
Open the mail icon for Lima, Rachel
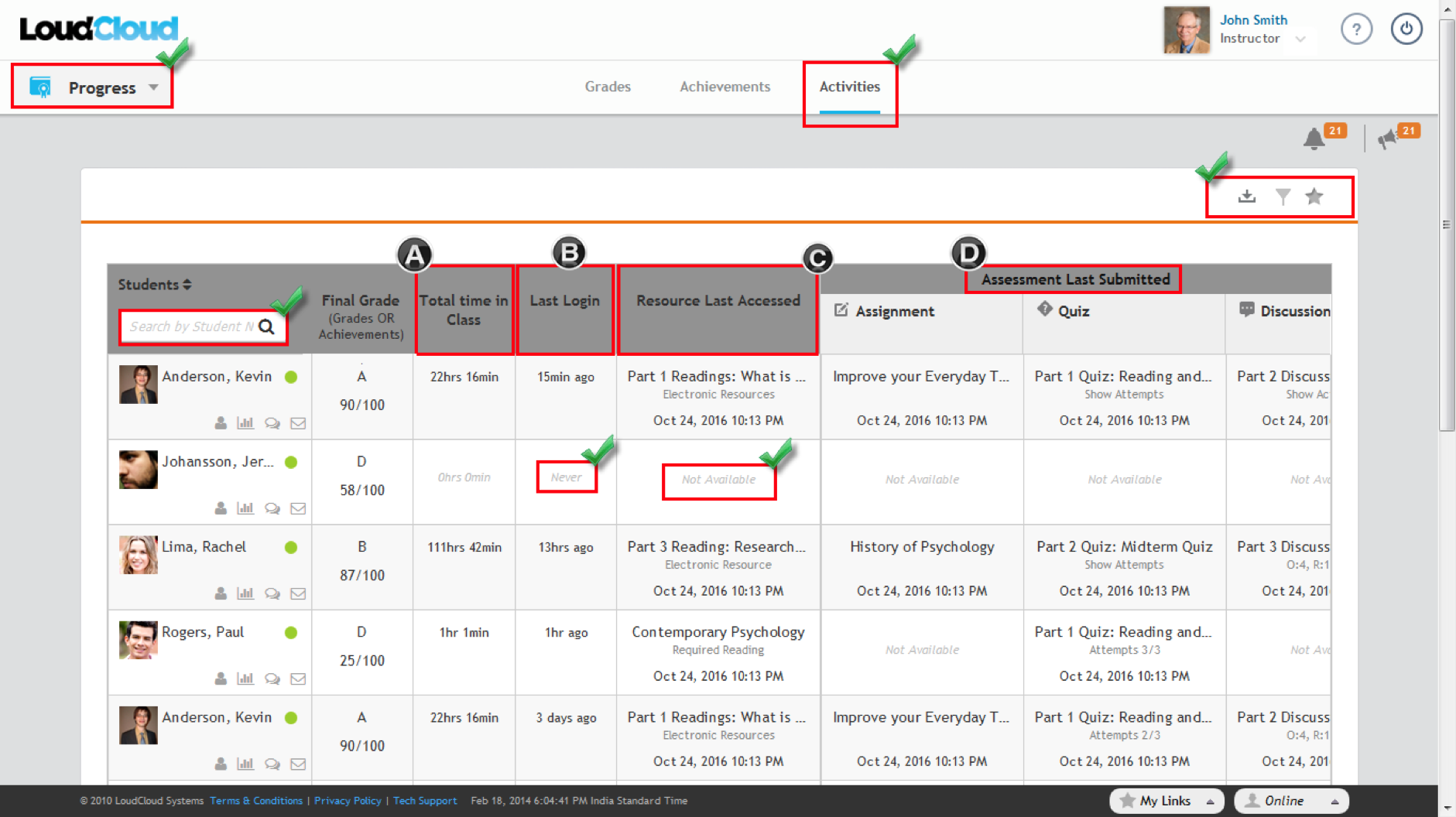pos(298,594)
